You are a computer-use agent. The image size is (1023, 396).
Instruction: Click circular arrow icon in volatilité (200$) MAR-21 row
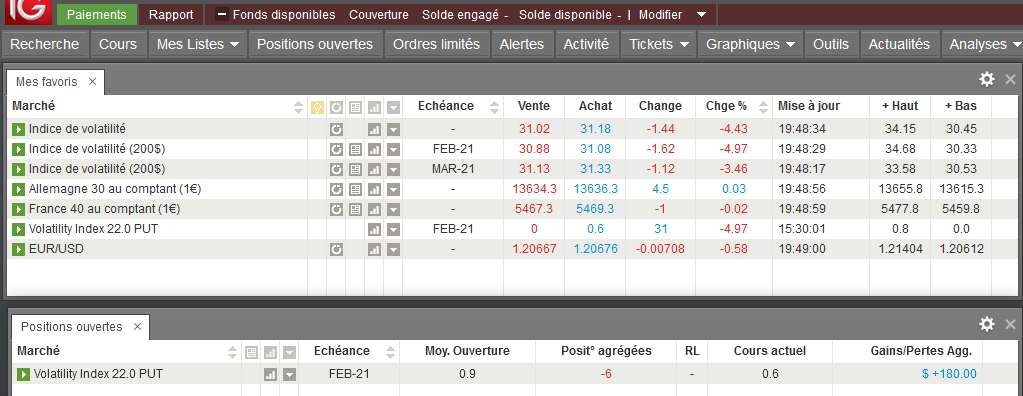tap(336, 170)
